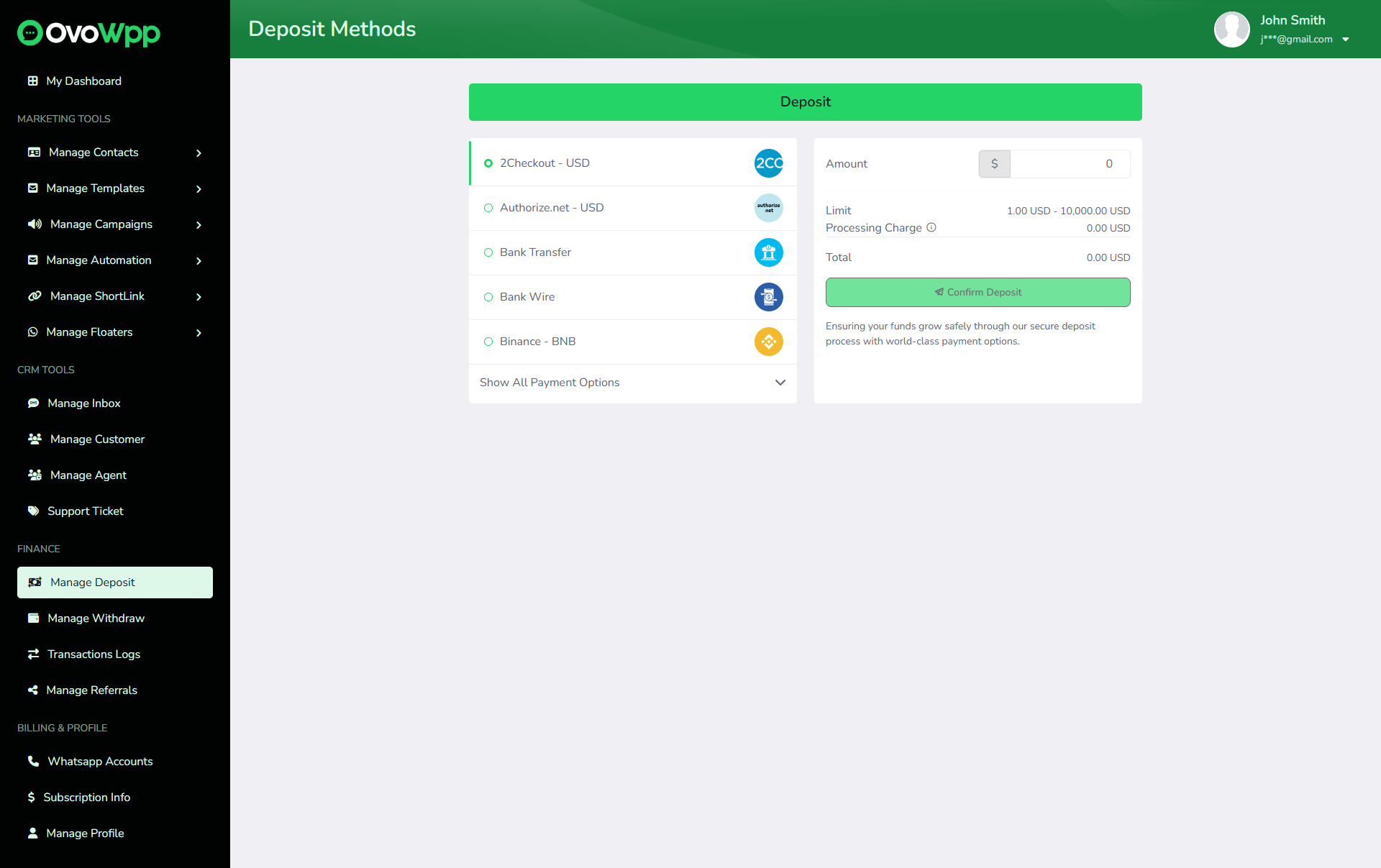The width and height of the screenshot is (1381, 868).
Task: Open the Support Ticket link
Action: [85, 511]
